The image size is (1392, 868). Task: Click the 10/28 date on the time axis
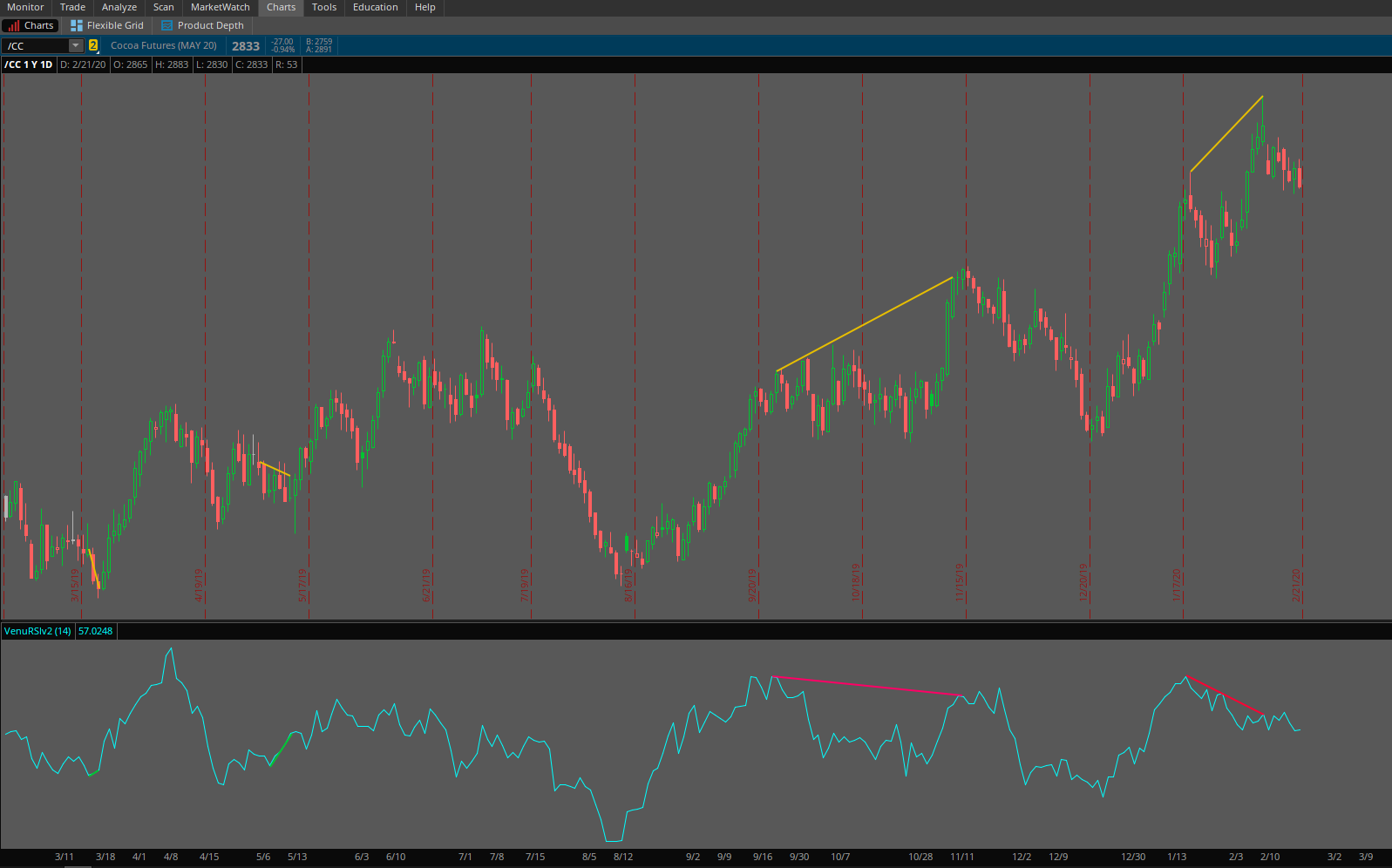[x=920, y=857]
